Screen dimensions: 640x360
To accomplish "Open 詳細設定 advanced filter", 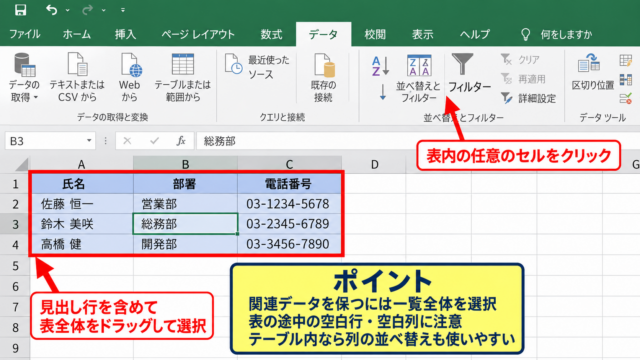I will (528, 98).
